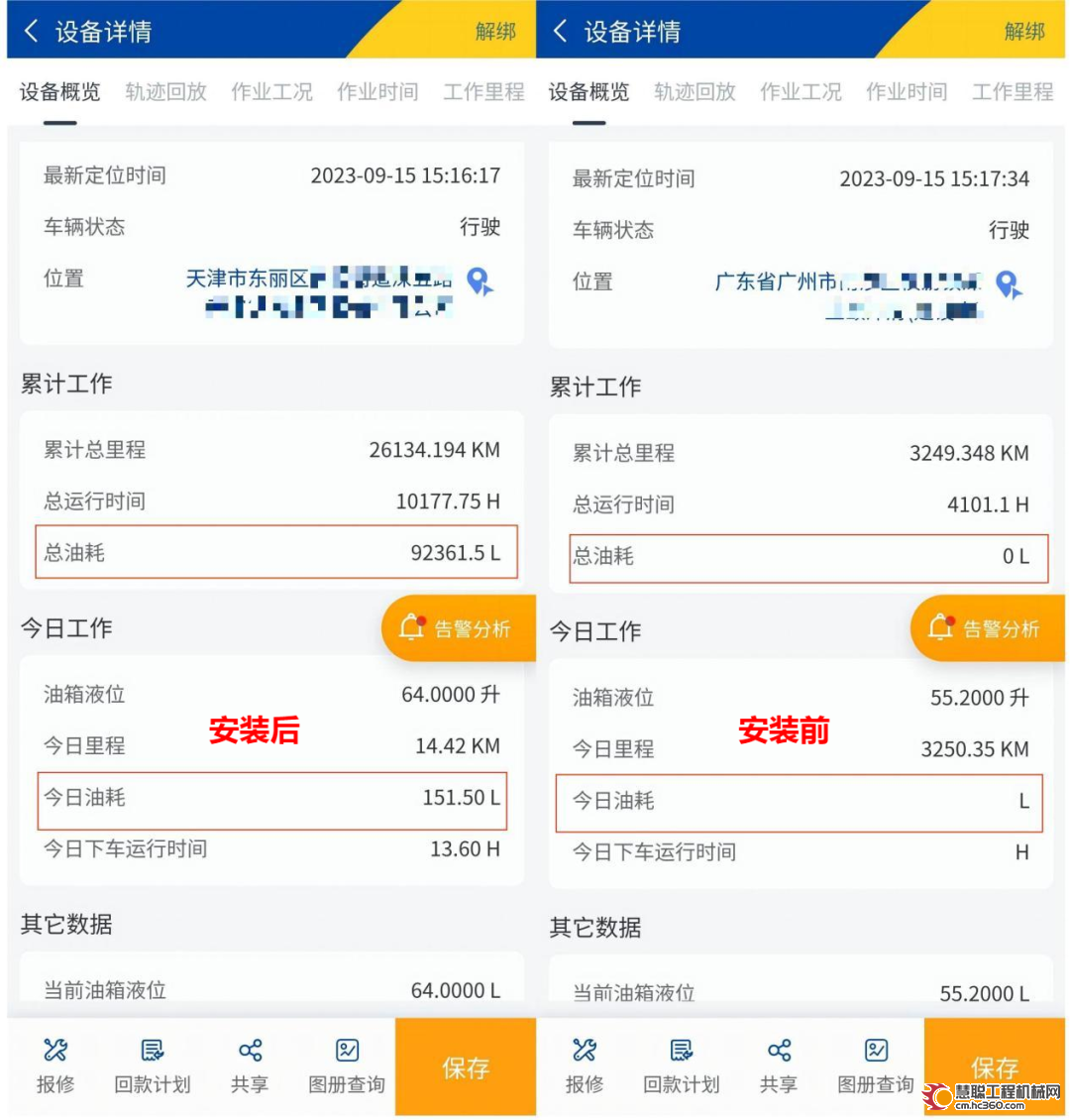This screenshot has width=1070, height=1120.
Task: Click orange 保存 button on left screen
Action: point(466,1067)
